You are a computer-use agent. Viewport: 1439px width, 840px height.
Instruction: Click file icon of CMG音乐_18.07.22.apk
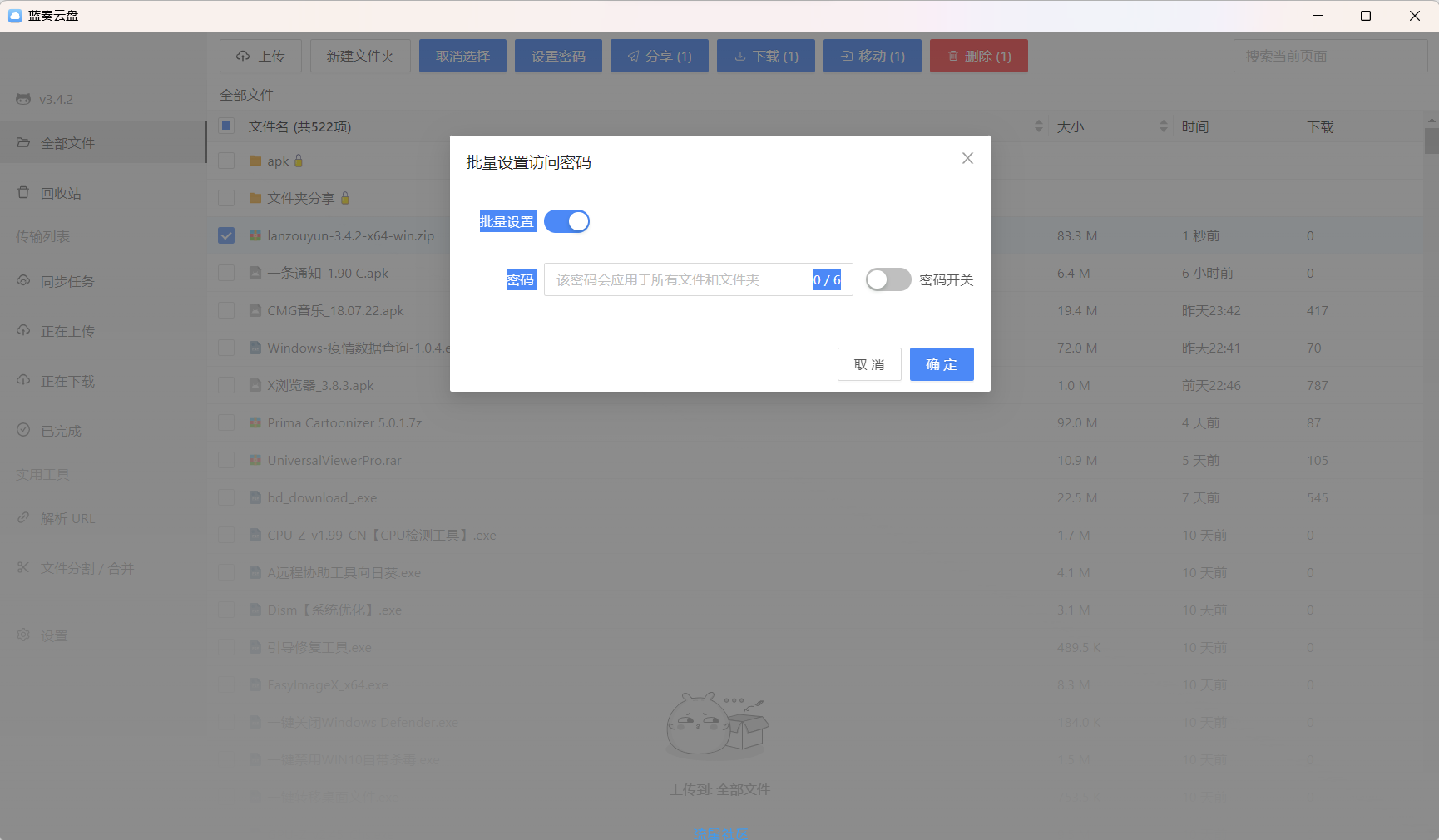point(255,310)
